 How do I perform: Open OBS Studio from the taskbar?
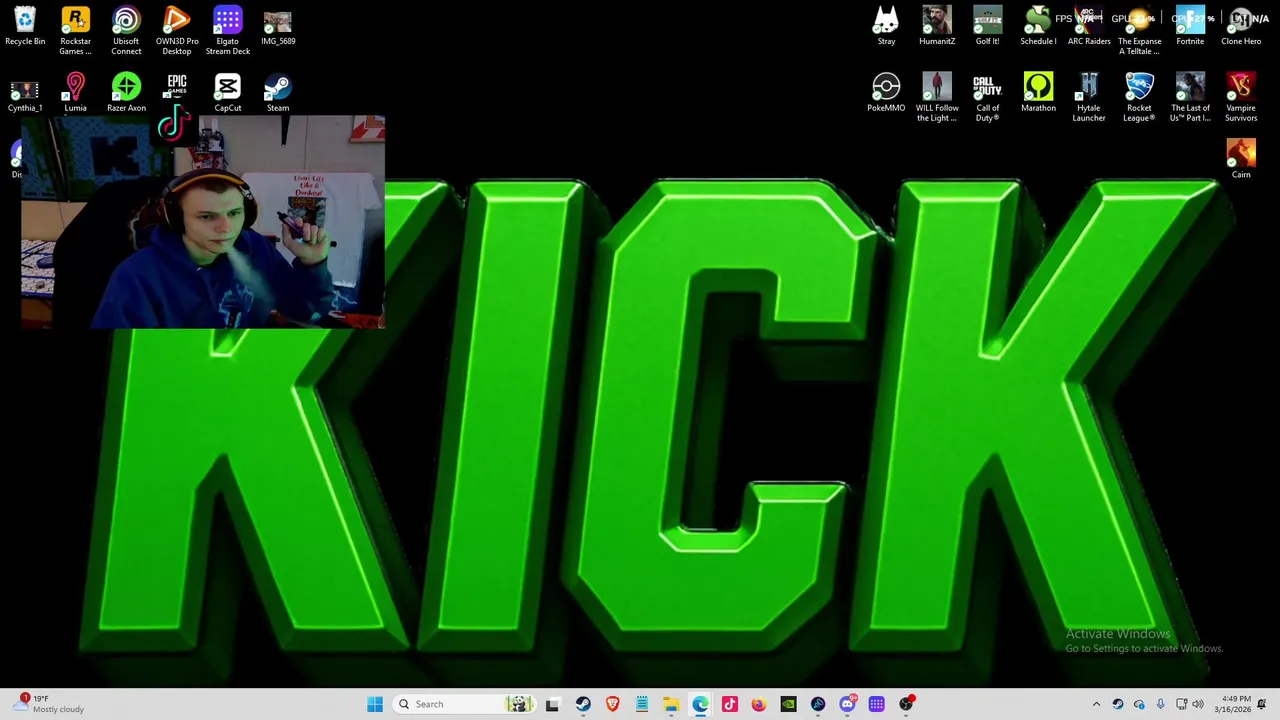click(906, 704)
